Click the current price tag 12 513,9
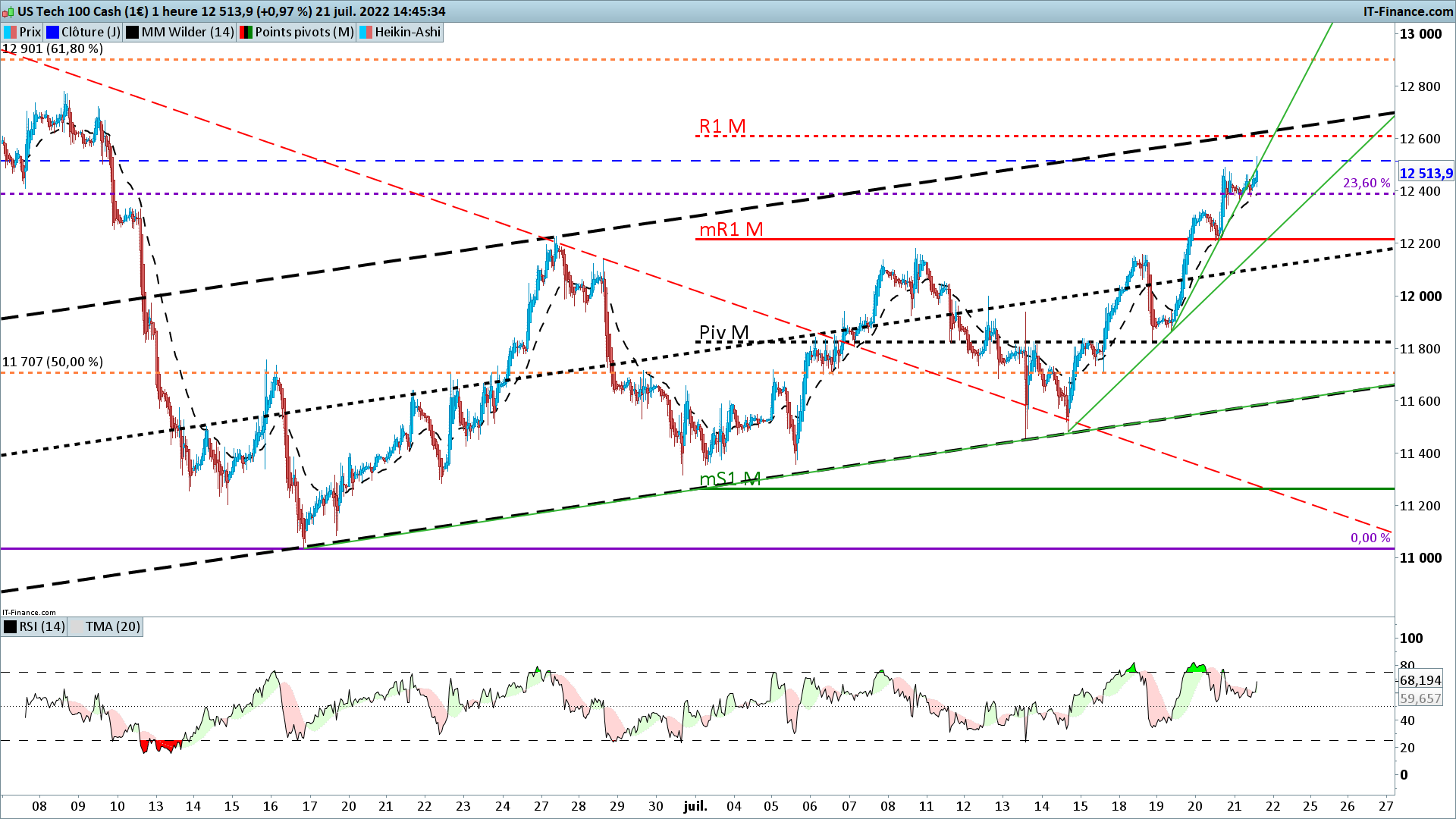Viewport: 1456px width, 819px height. pyautogui.click(x=1425, y=174)
